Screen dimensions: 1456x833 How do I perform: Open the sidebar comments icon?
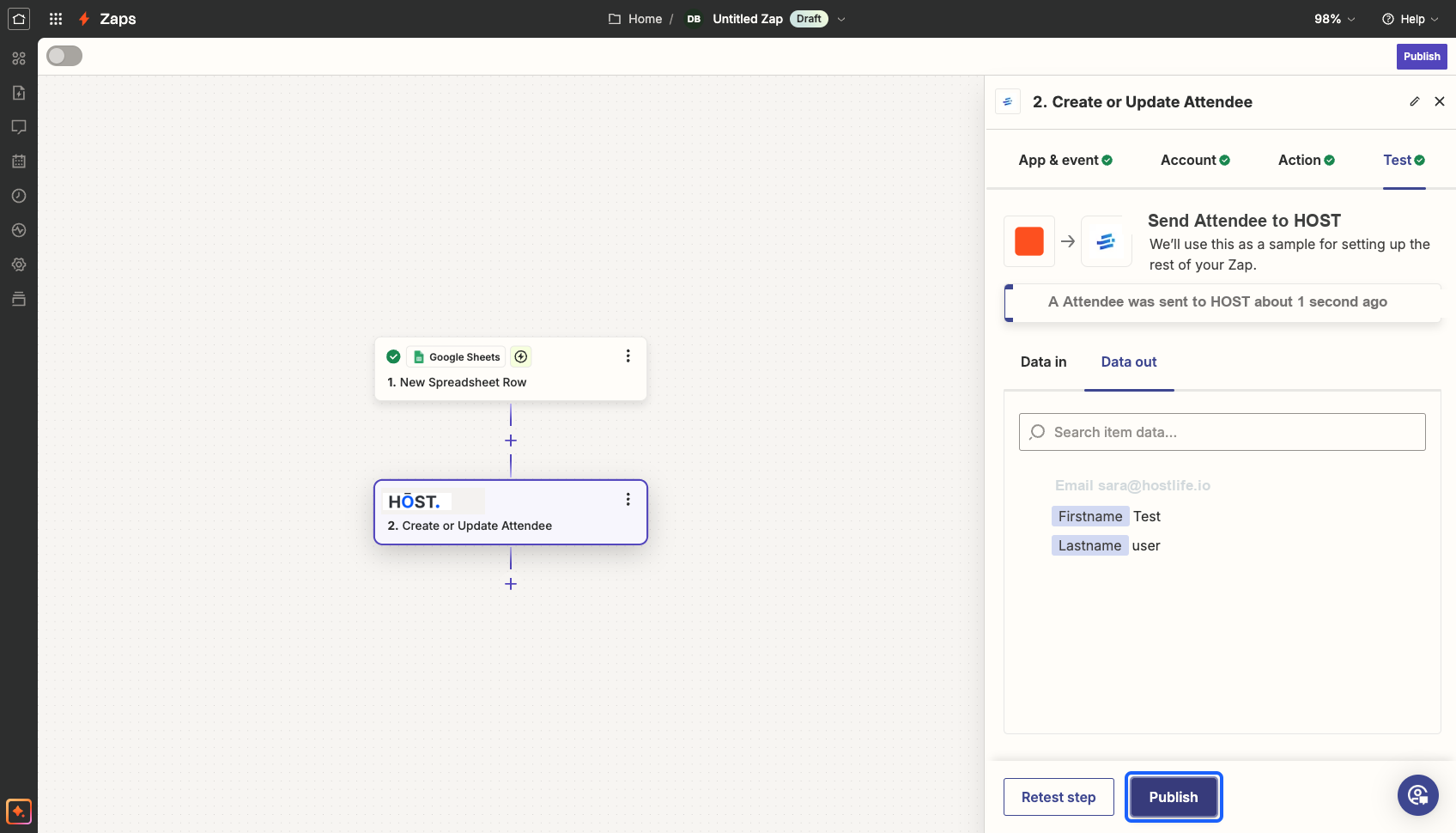(19, 127)
